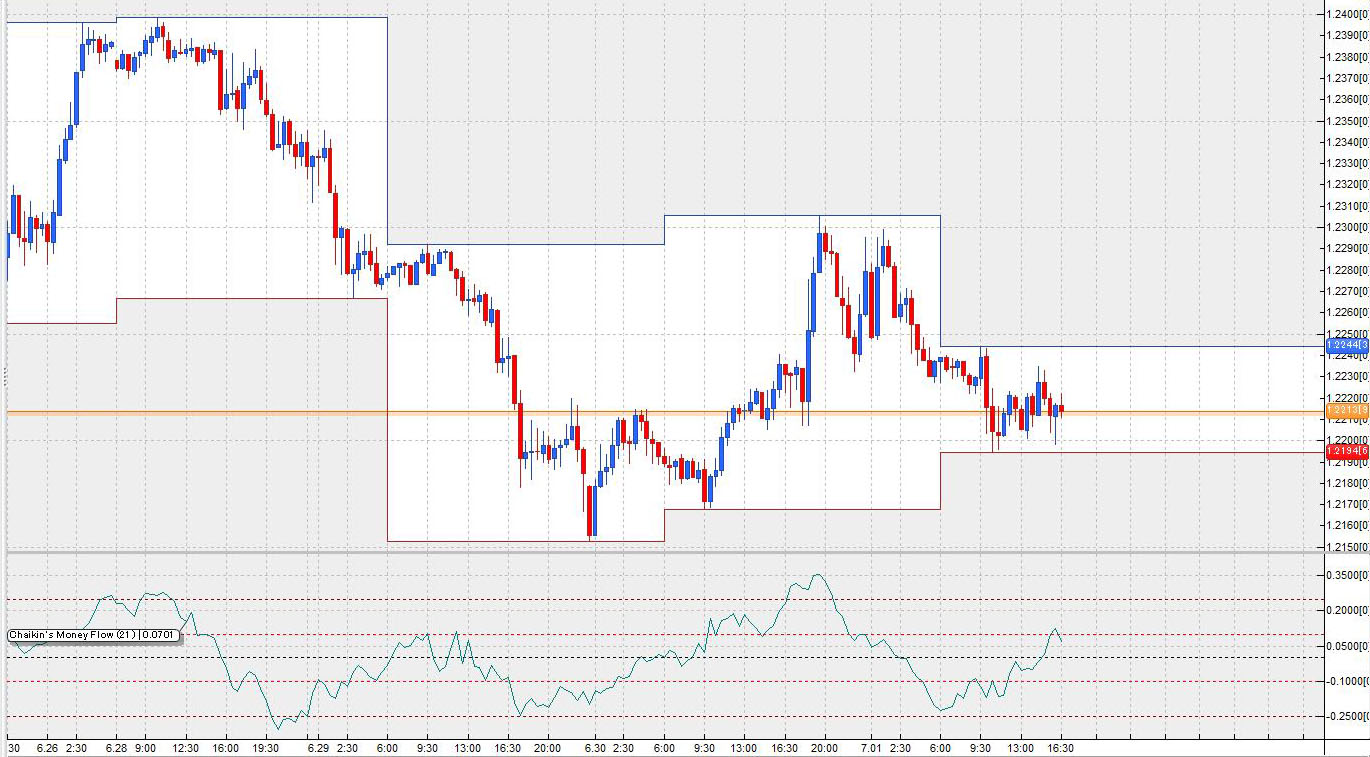The width and height of the screenshot is (1370, 757).
Task: Click the 1.2160 price axis label
Action: pyautogui.click(x=1348, y=525)
